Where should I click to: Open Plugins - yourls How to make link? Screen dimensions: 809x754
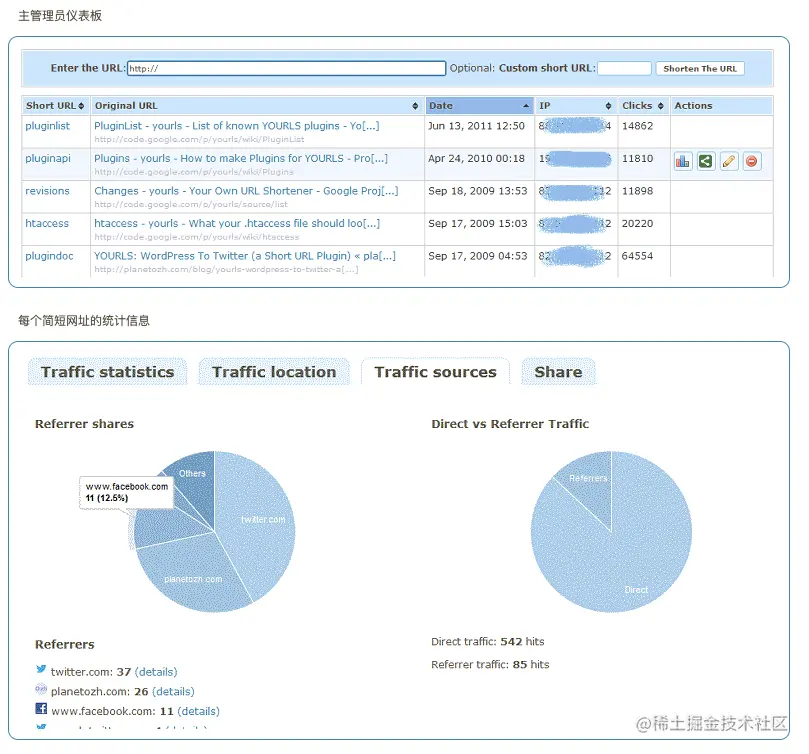click(241, 158)
